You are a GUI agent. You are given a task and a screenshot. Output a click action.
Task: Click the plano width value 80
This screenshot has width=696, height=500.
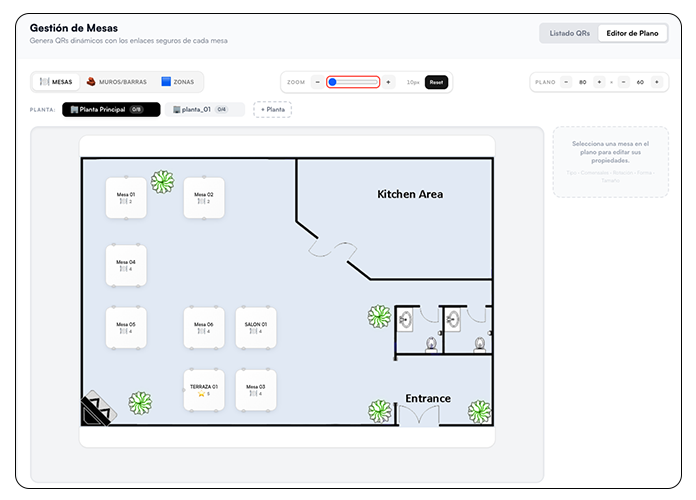point(583,82)
